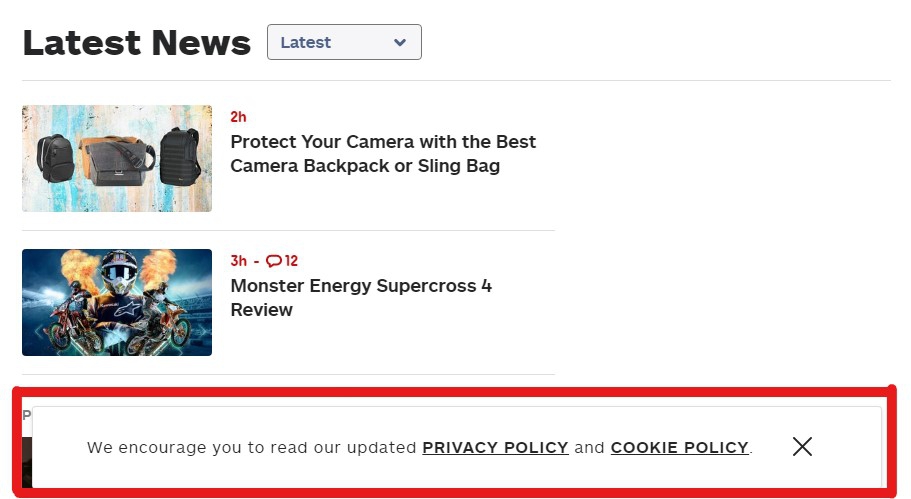
Task: Open the Monster Energy Supercross motocross thumbnail
Action: (x=117, y=302)
